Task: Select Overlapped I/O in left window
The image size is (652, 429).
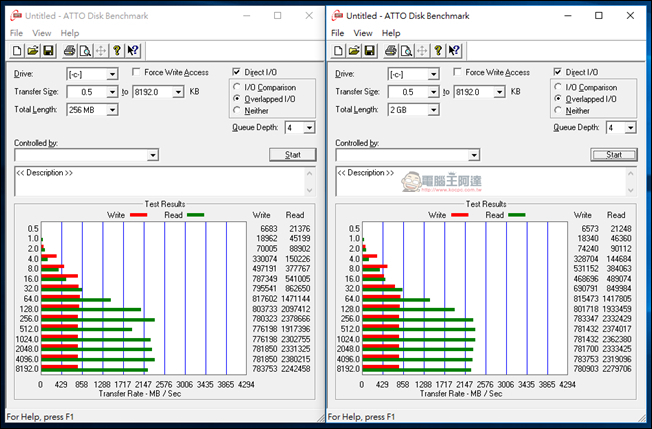Action: [x=237, y=99]
